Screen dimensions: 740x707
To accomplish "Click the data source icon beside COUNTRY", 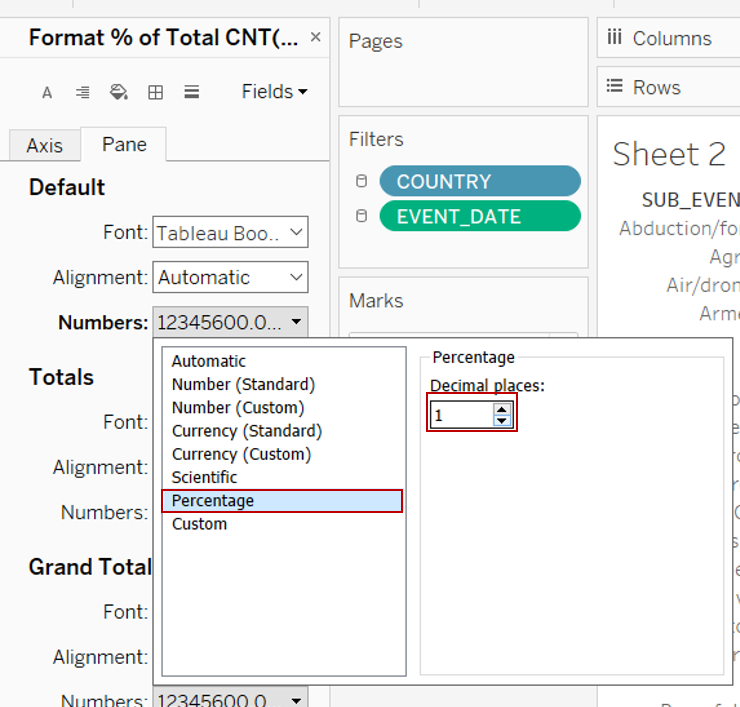I will (x=362, y=181).
